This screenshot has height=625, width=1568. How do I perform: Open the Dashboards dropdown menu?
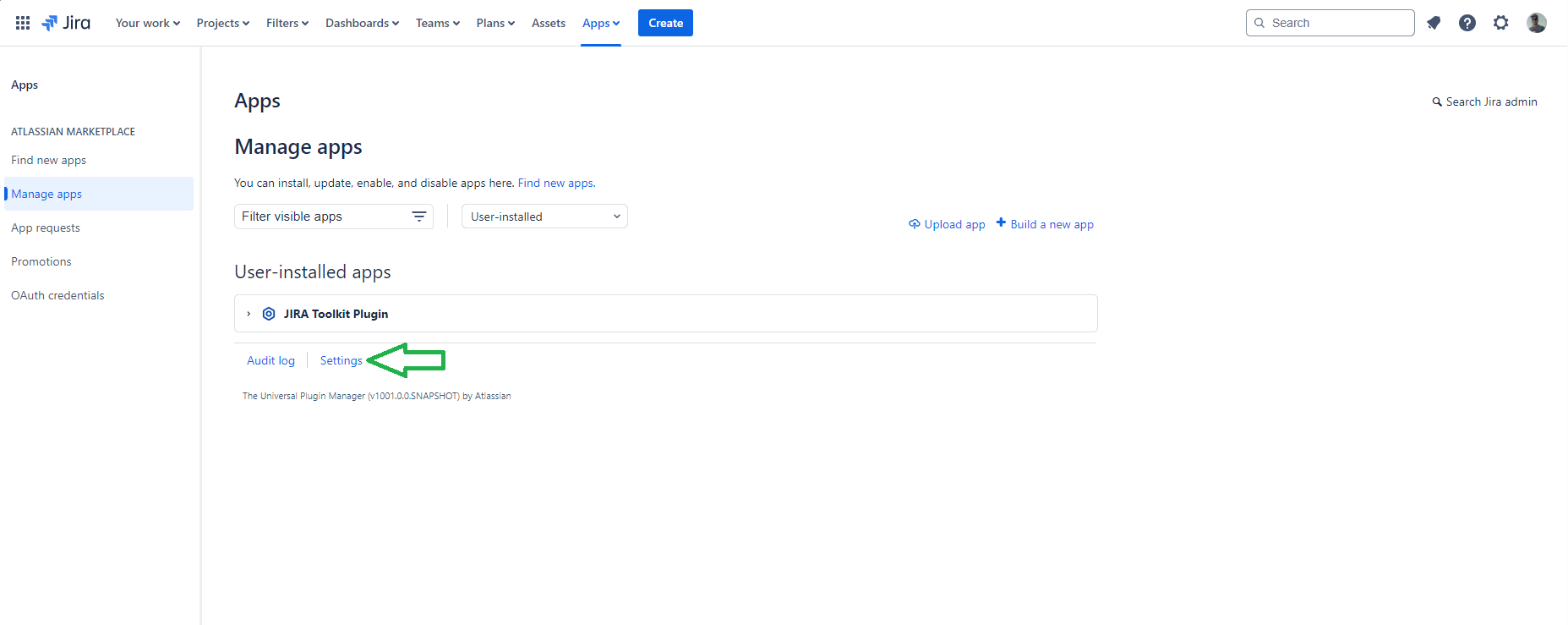click(362, 23)
